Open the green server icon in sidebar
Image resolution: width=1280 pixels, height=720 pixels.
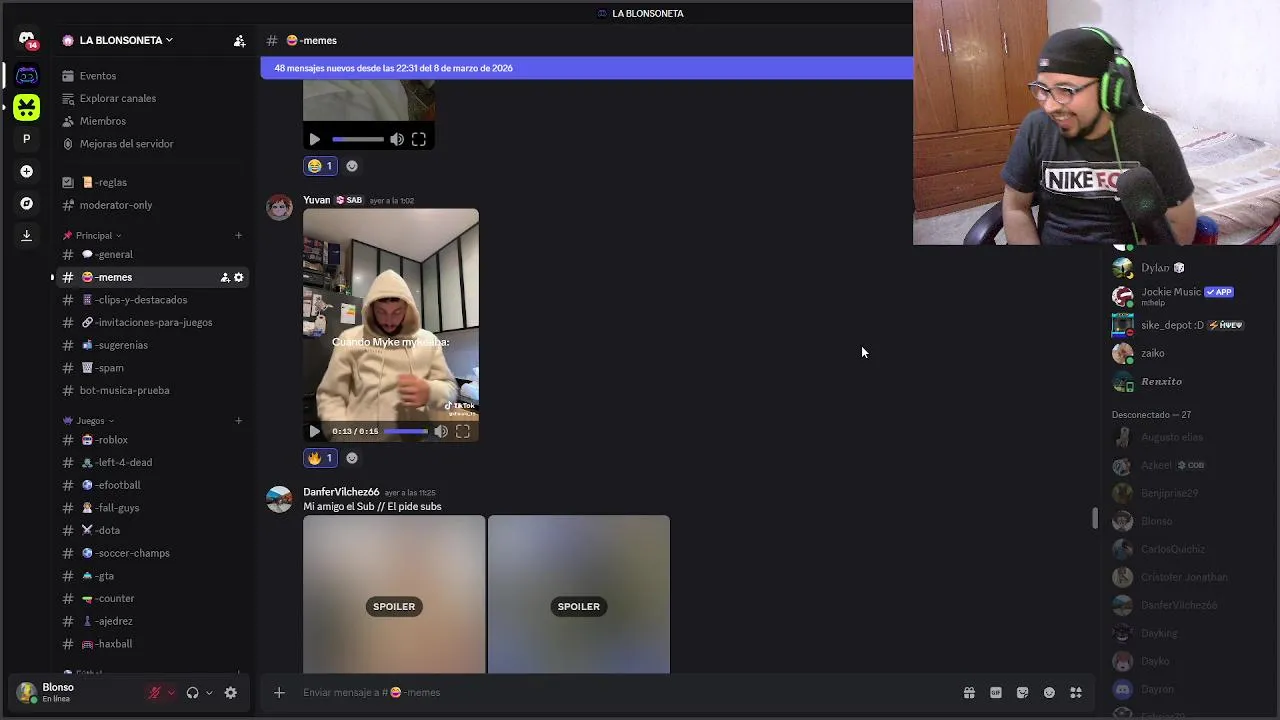coord(27,107)
